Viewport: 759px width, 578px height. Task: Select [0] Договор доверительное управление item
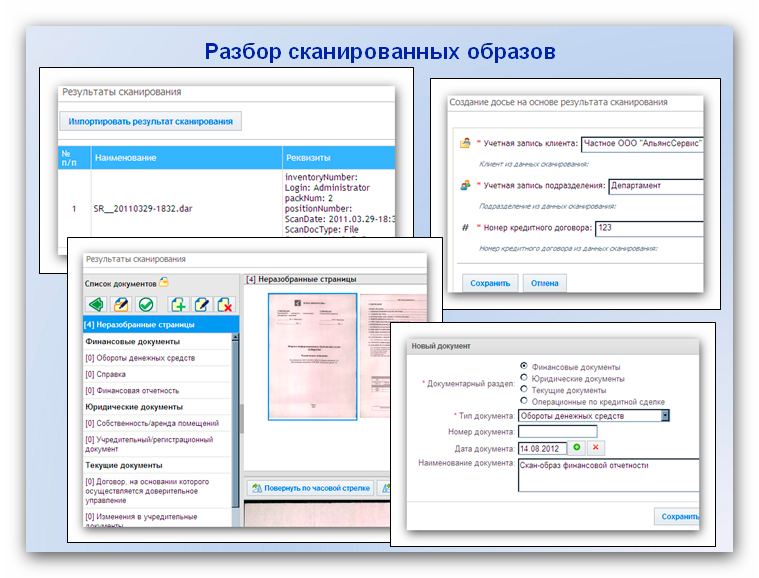pos(157,491)
